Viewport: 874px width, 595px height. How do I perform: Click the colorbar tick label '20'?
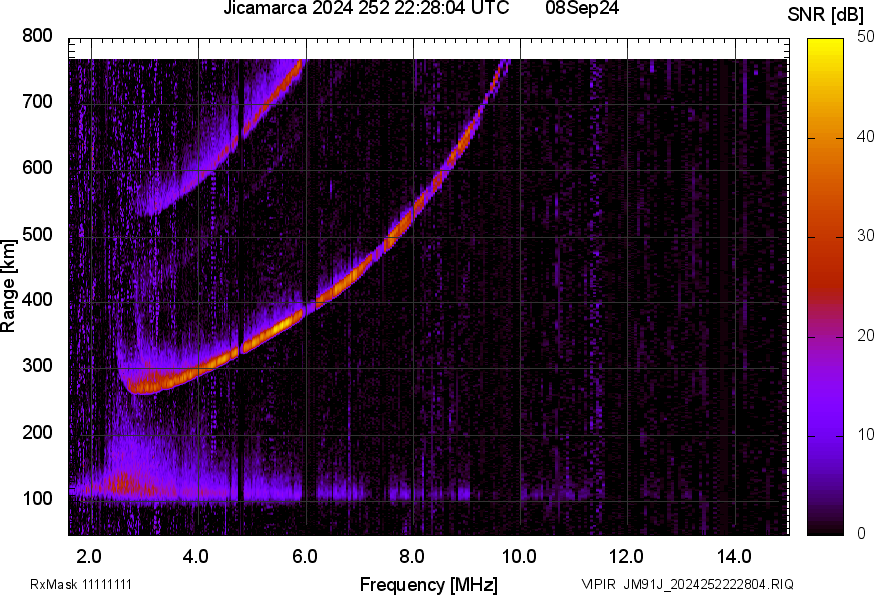coord(865,336)
